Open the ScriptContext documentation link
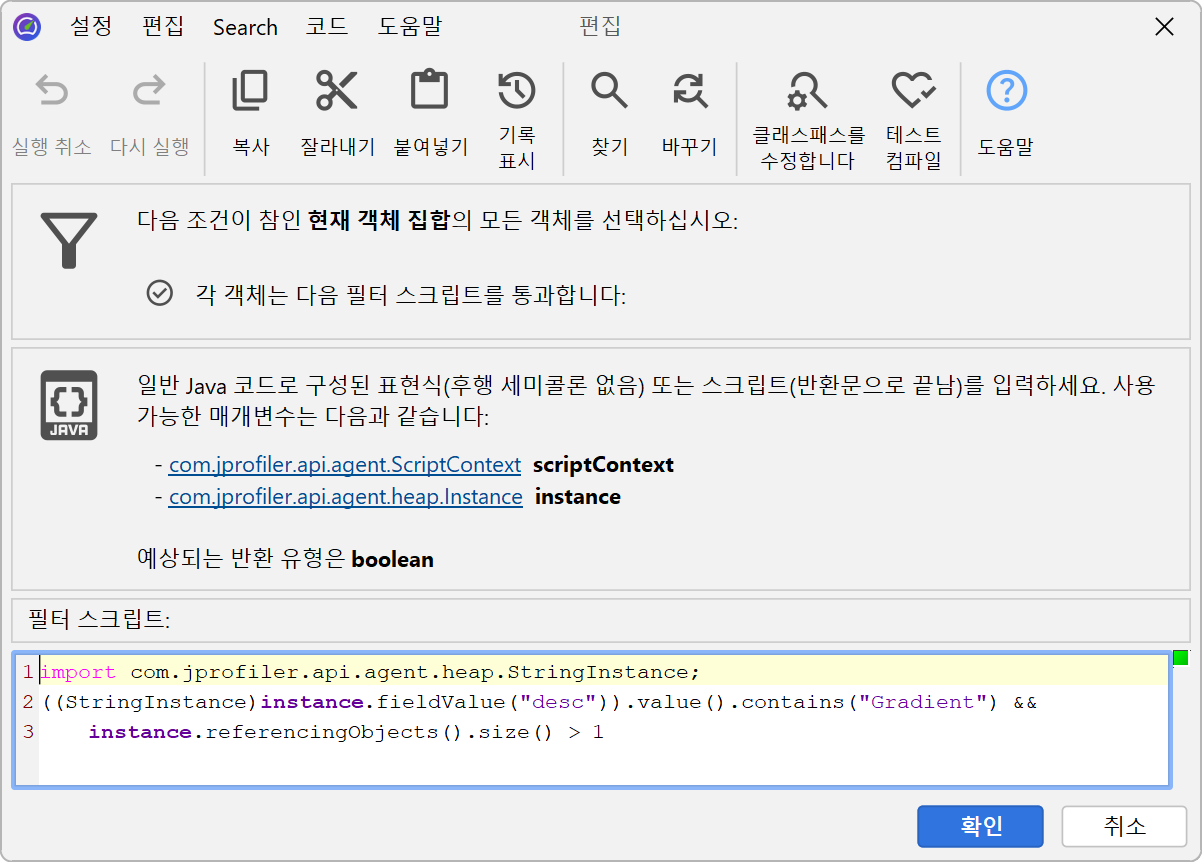The image size is (1202, 862). click(x=344, y=465)
